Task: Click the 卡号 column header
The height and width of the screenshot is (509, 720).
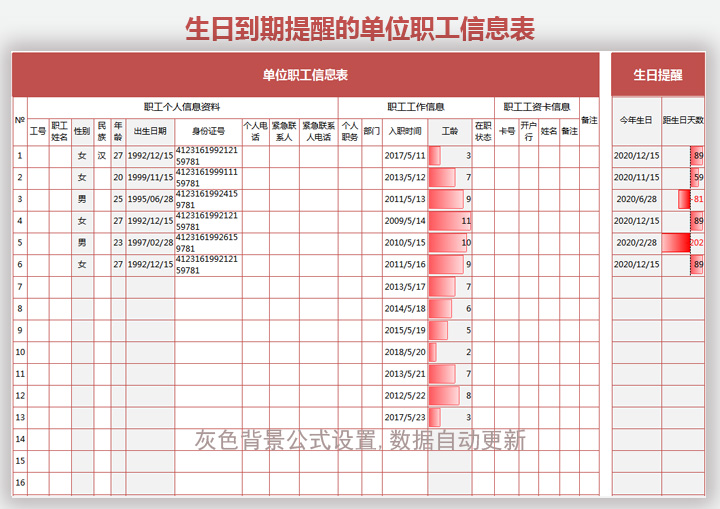Action: click(x=507, y=131)
